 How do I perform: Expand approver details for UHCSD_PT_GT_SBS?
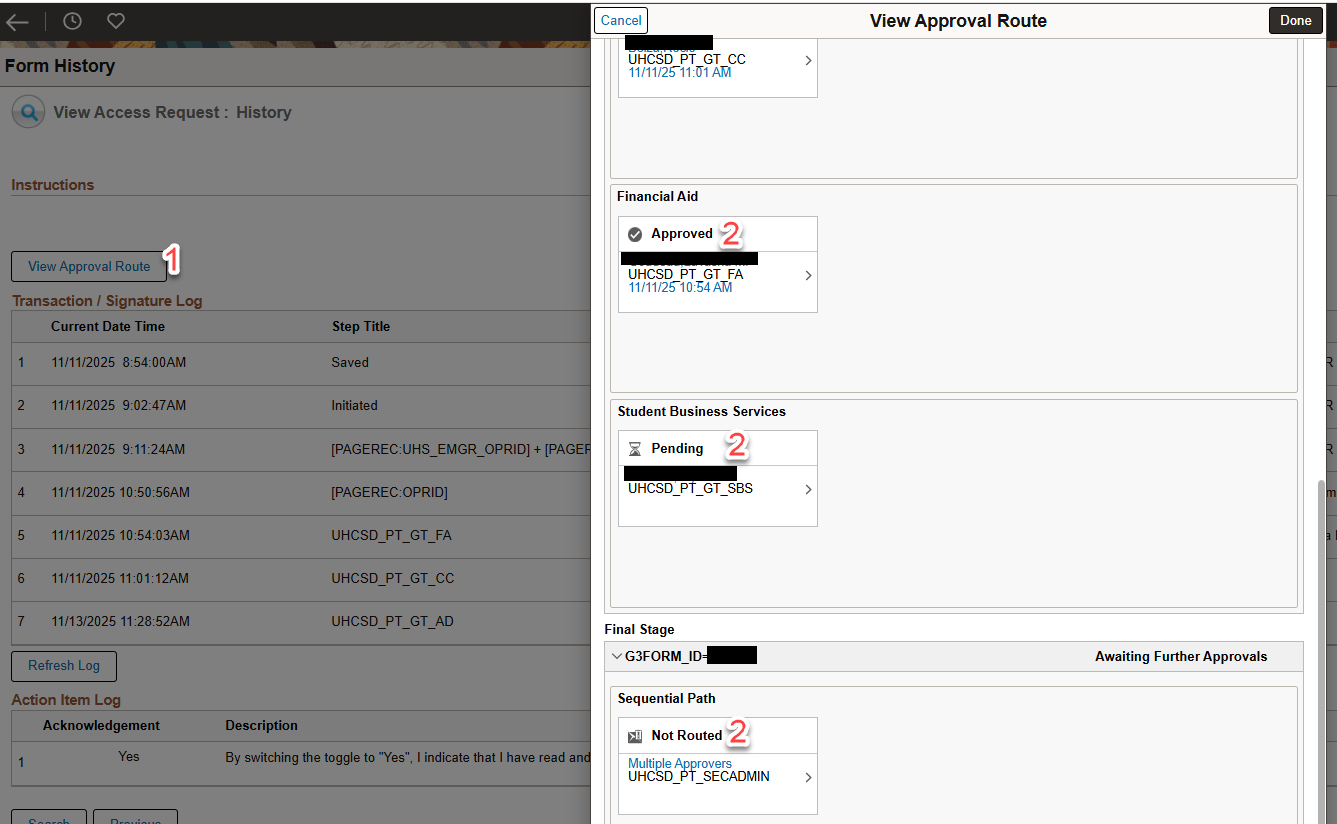(x=808, y=489)
